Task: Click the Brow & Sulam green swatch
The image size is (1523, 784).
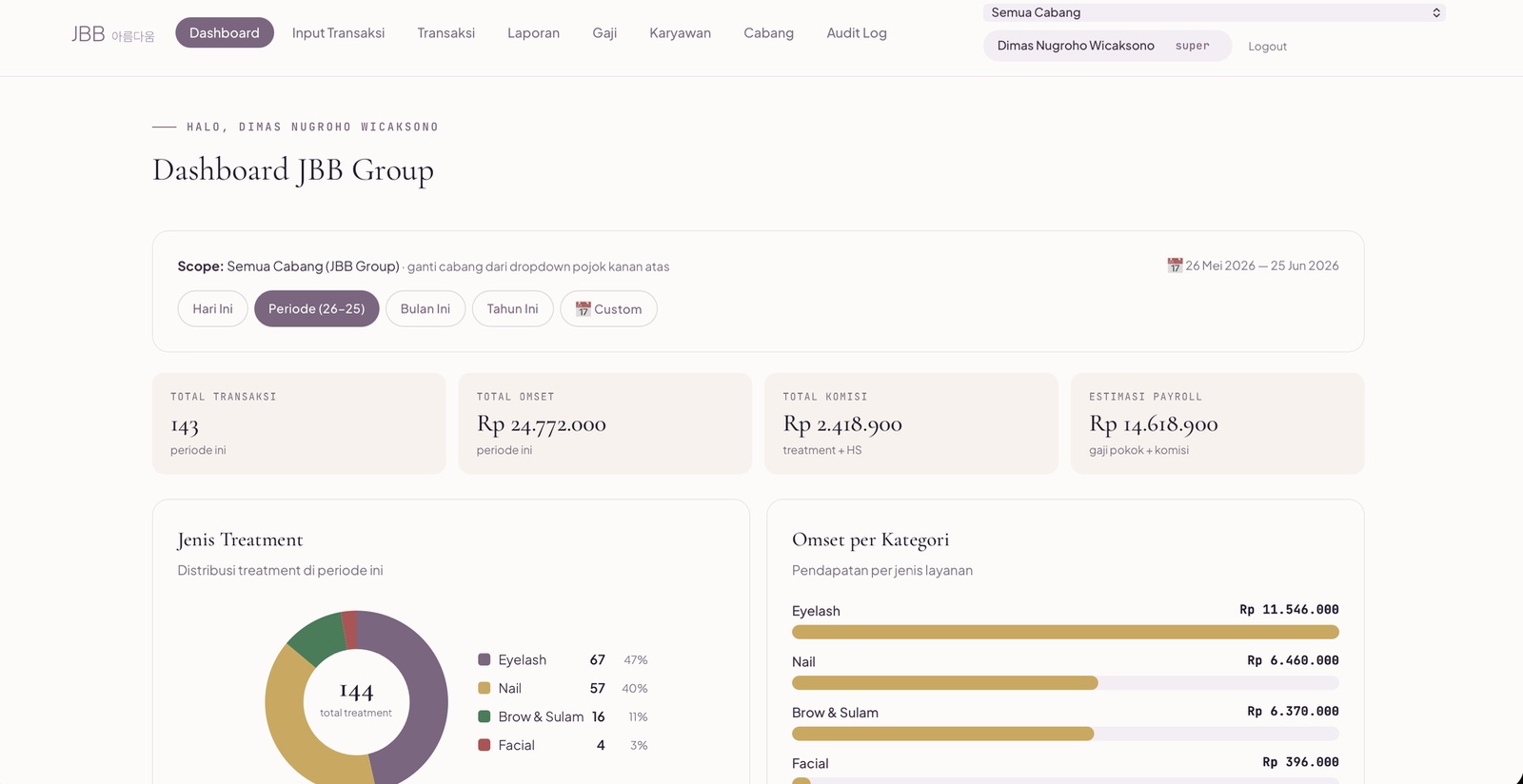Action: pos(485,716)
